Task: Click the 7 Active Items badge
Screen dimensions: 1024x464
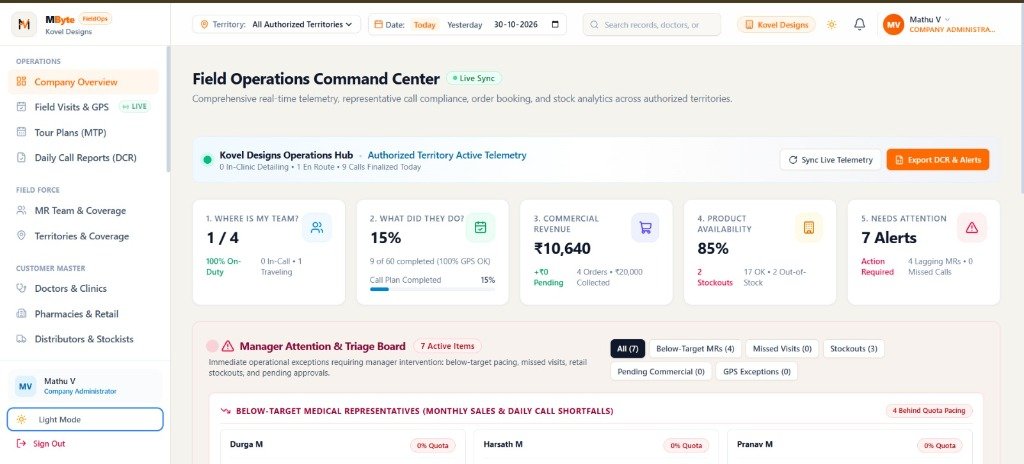Action: click(447, 346)
